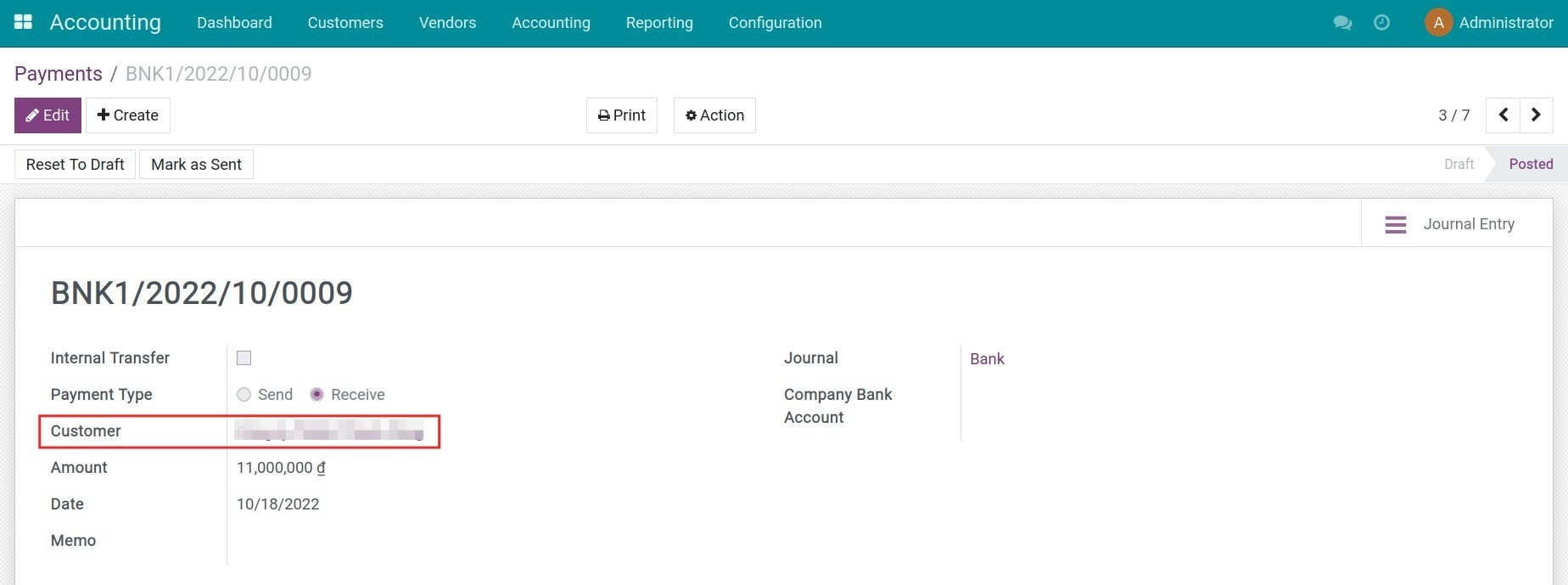Click the amount 11,000,000 ₫ value
1568x585 pixels.
(281, 468)
